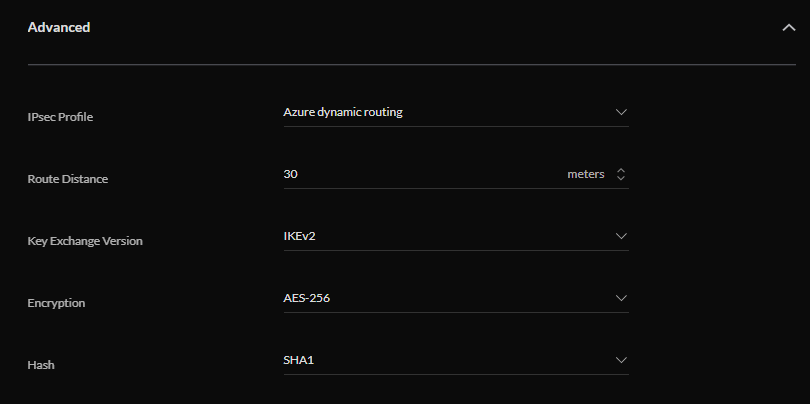Click the Route Distance value 30
Viewport: 810px width, 405px height.
[x=291, y=174]
